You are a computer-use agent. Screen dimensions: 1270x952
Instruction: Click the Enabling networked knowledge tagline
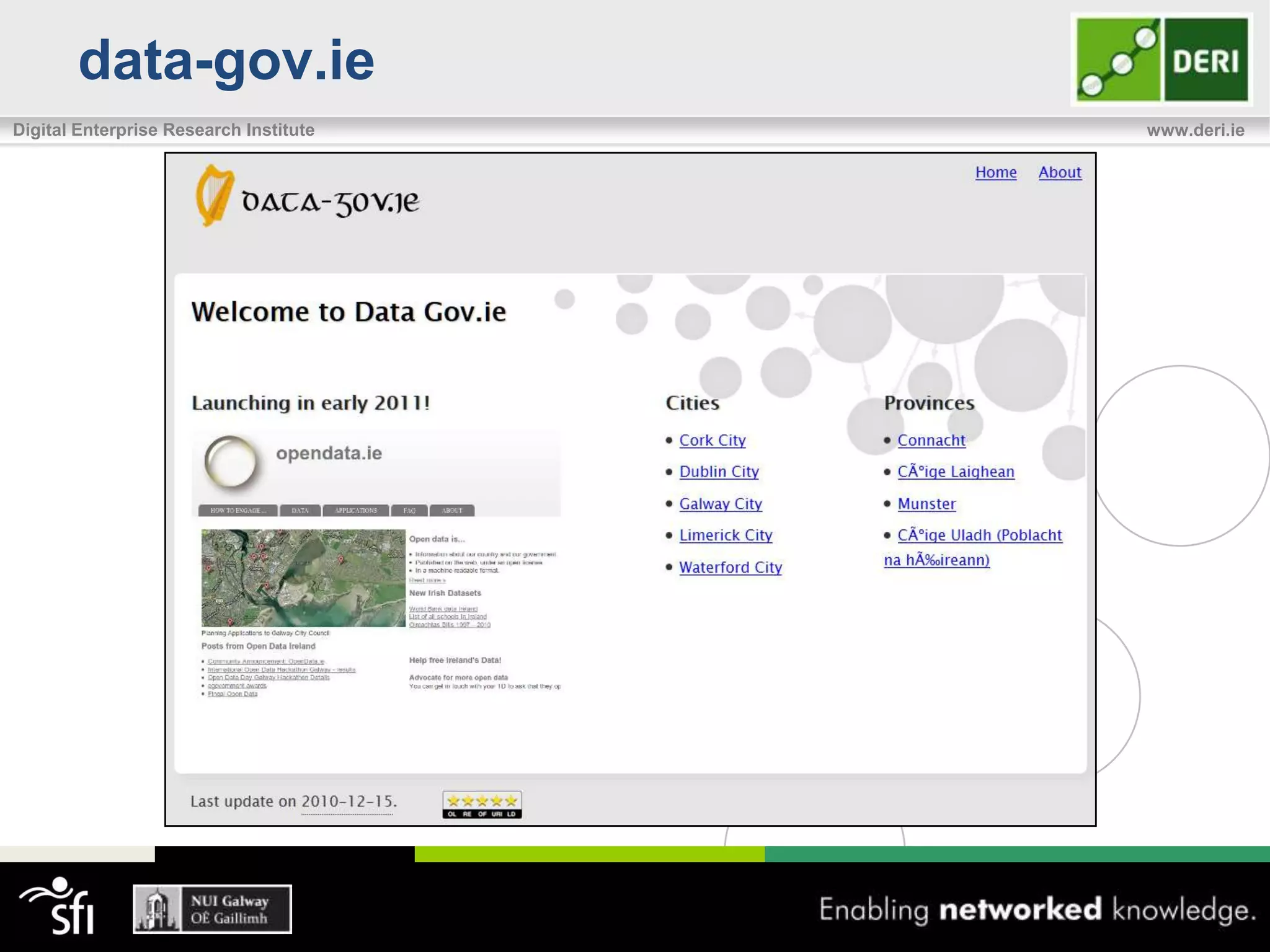1037,910
